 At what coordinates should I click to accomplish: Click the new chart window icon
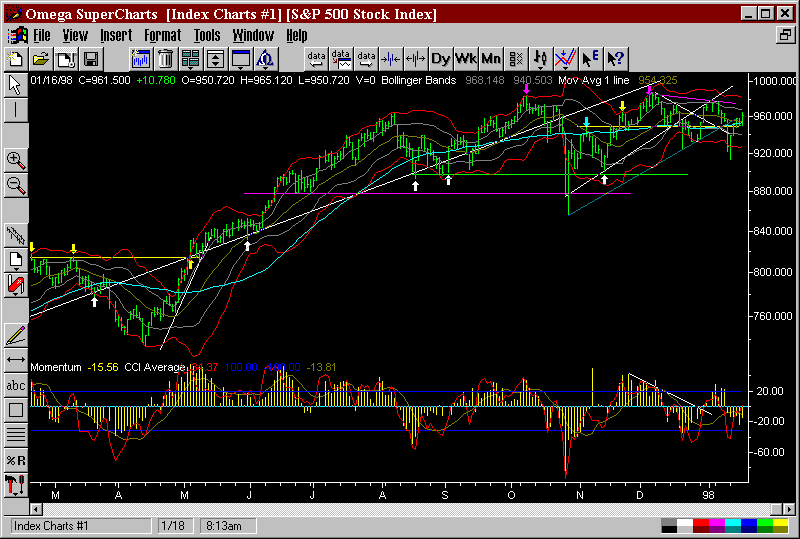tap(140, 59)
